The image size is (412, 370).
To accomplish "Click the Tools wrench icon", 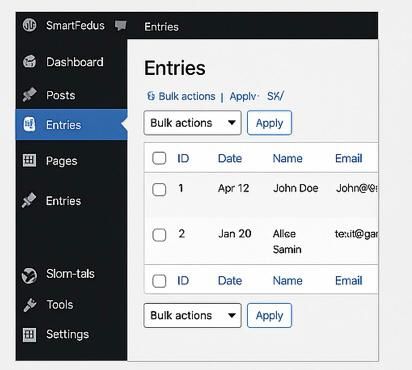I will 30,304.
